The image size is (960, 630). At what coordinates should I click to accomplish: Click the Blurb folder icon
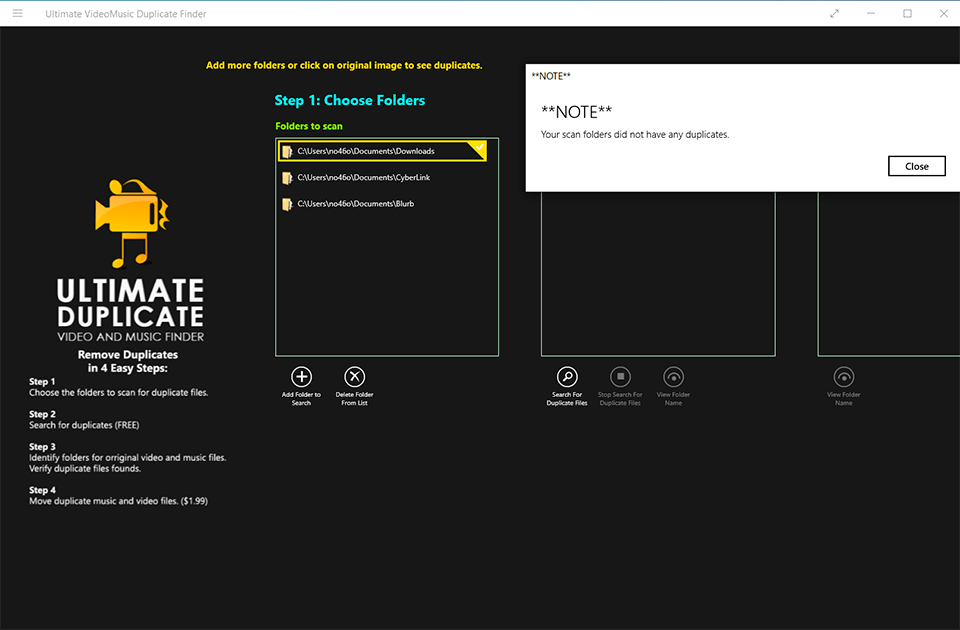click(x=287, y=204)
